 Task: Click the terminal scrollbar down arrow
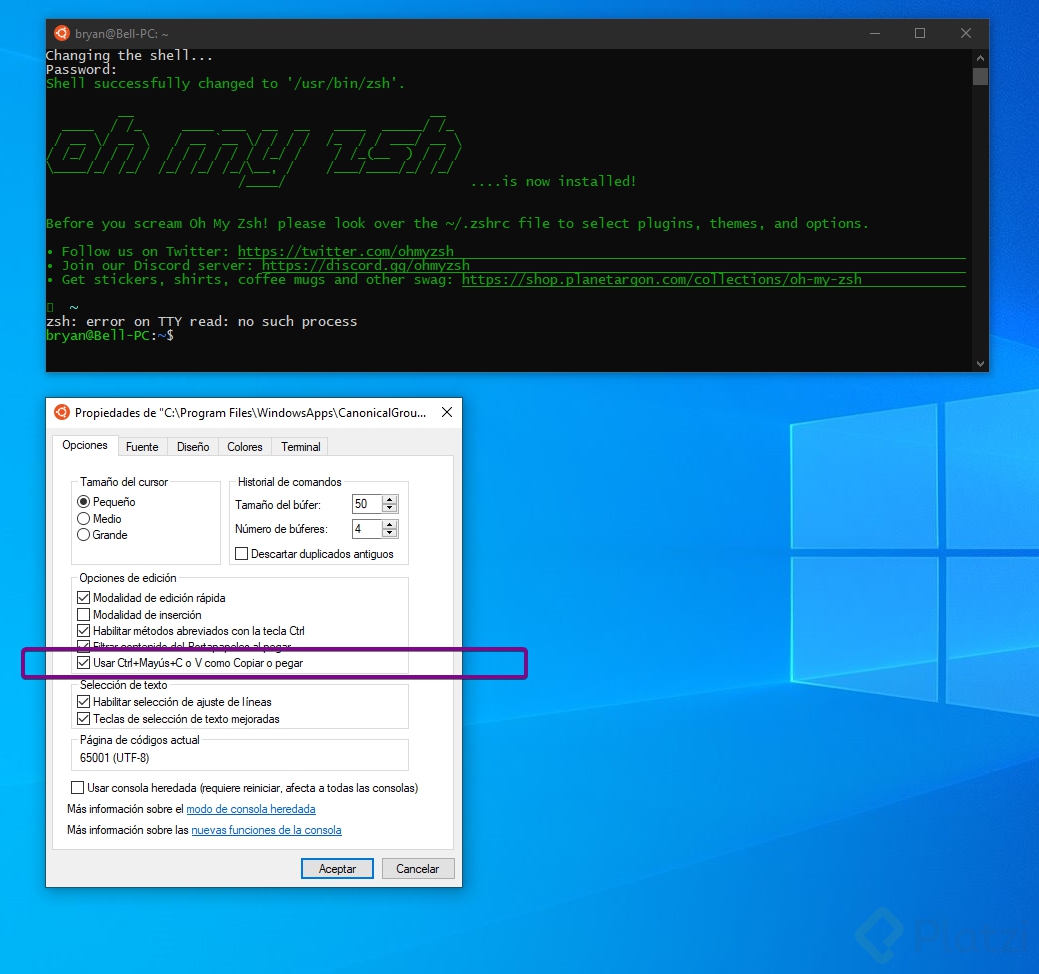[x=980, y=364]
